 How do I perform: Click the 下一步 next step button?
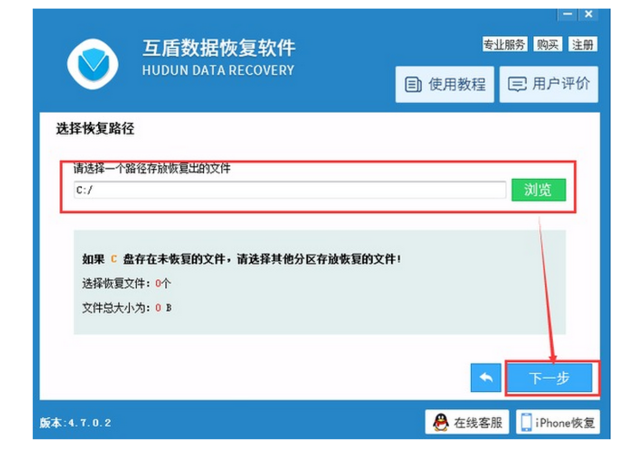550,378
